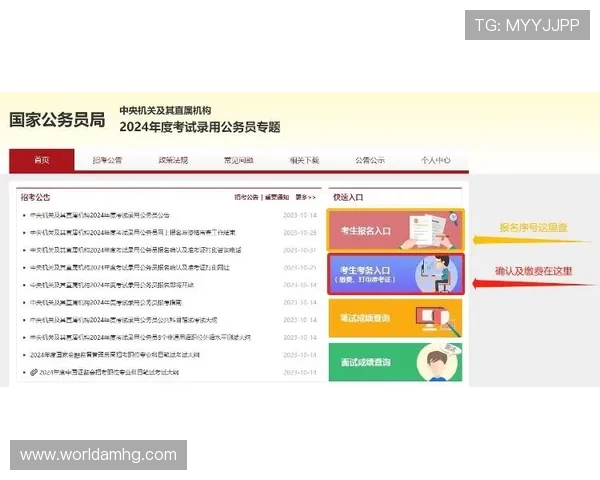Viewport: 600px width, 480px height.
Task: Go to the 常见问题 tab
Action: 238,160
